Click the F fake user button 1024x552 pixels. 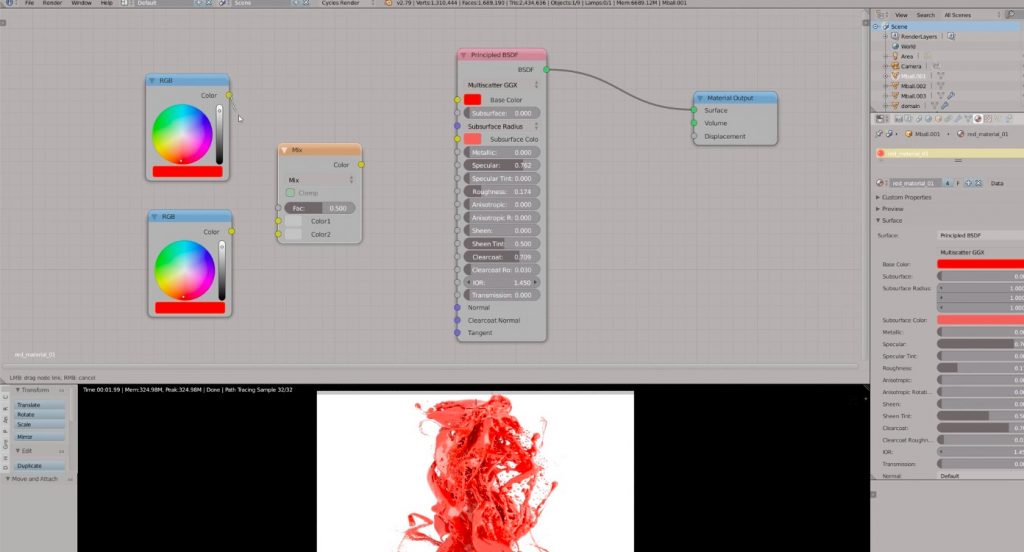pyautogui.click(x=958, y=183)
